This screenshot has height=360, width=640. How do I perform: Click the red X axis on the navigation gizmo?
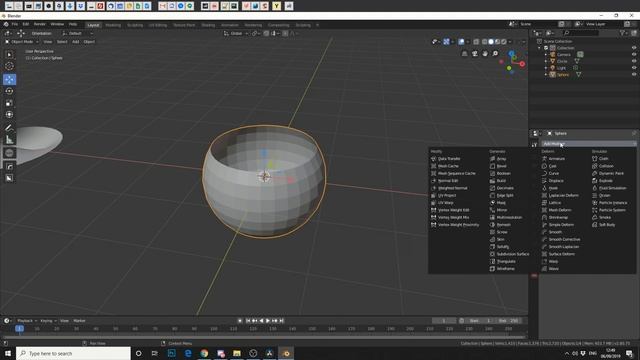[x=522, y=64]
